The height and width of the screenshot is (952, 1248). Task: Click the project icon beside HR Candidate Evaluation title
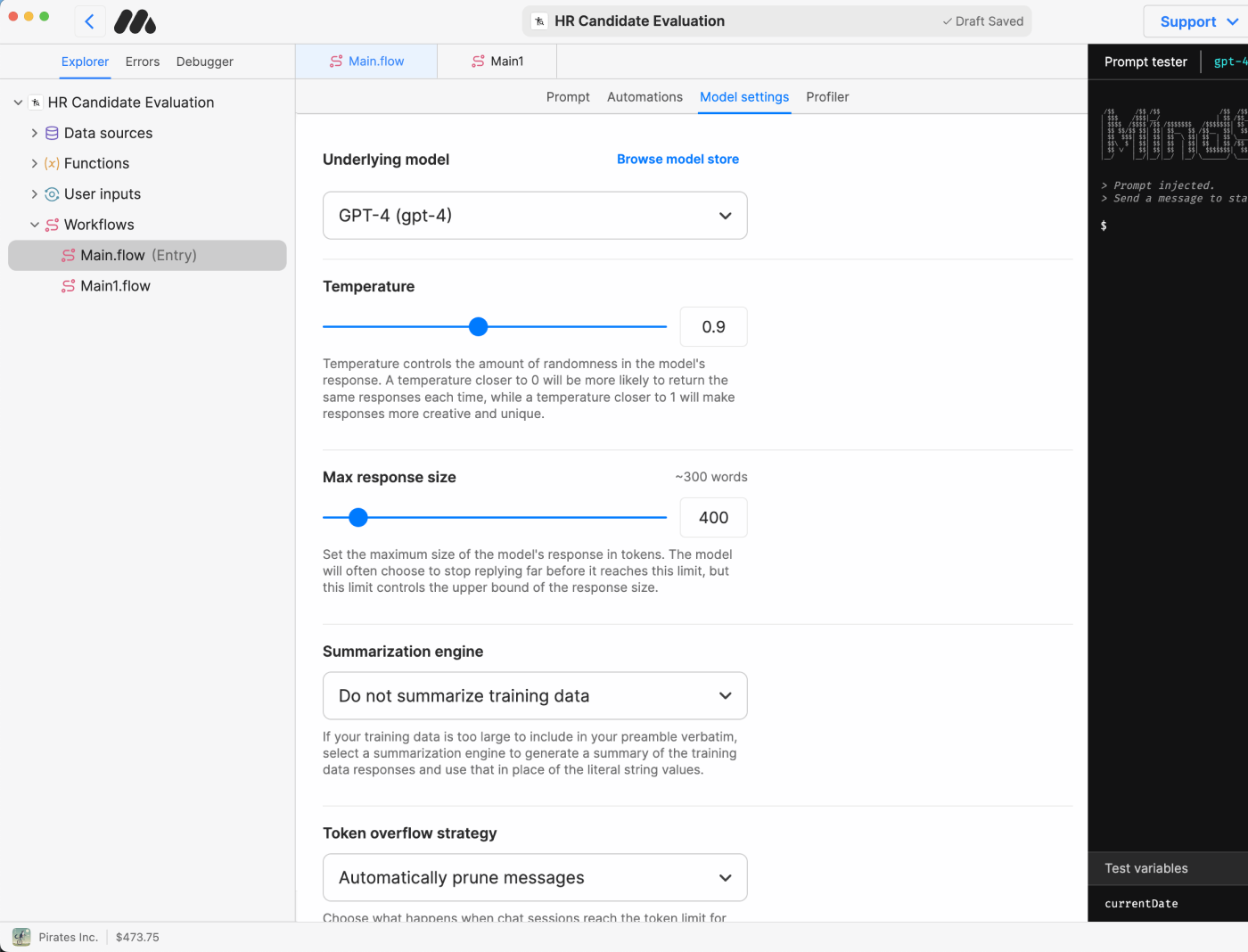(x=539, y=21)
